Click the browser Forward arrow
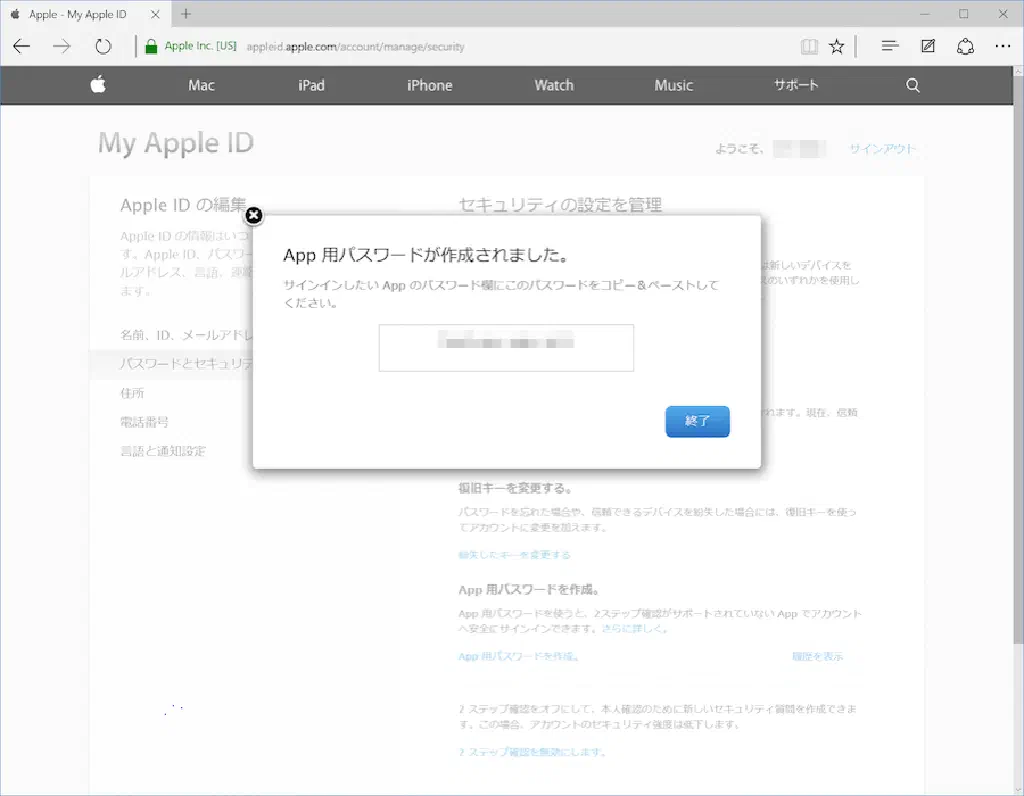 pos(62,46)
